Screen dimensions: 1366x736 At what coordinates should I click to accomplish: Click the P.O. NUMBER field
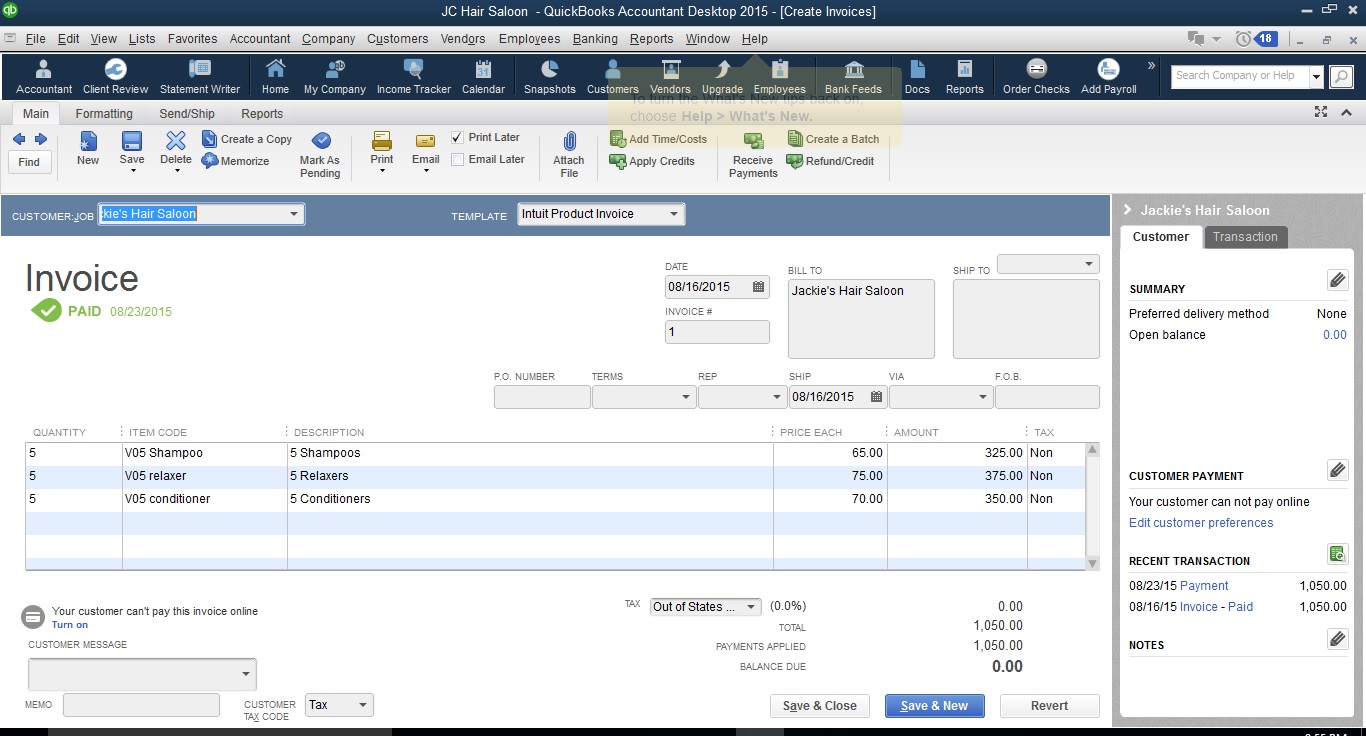[x=542, y=397]
